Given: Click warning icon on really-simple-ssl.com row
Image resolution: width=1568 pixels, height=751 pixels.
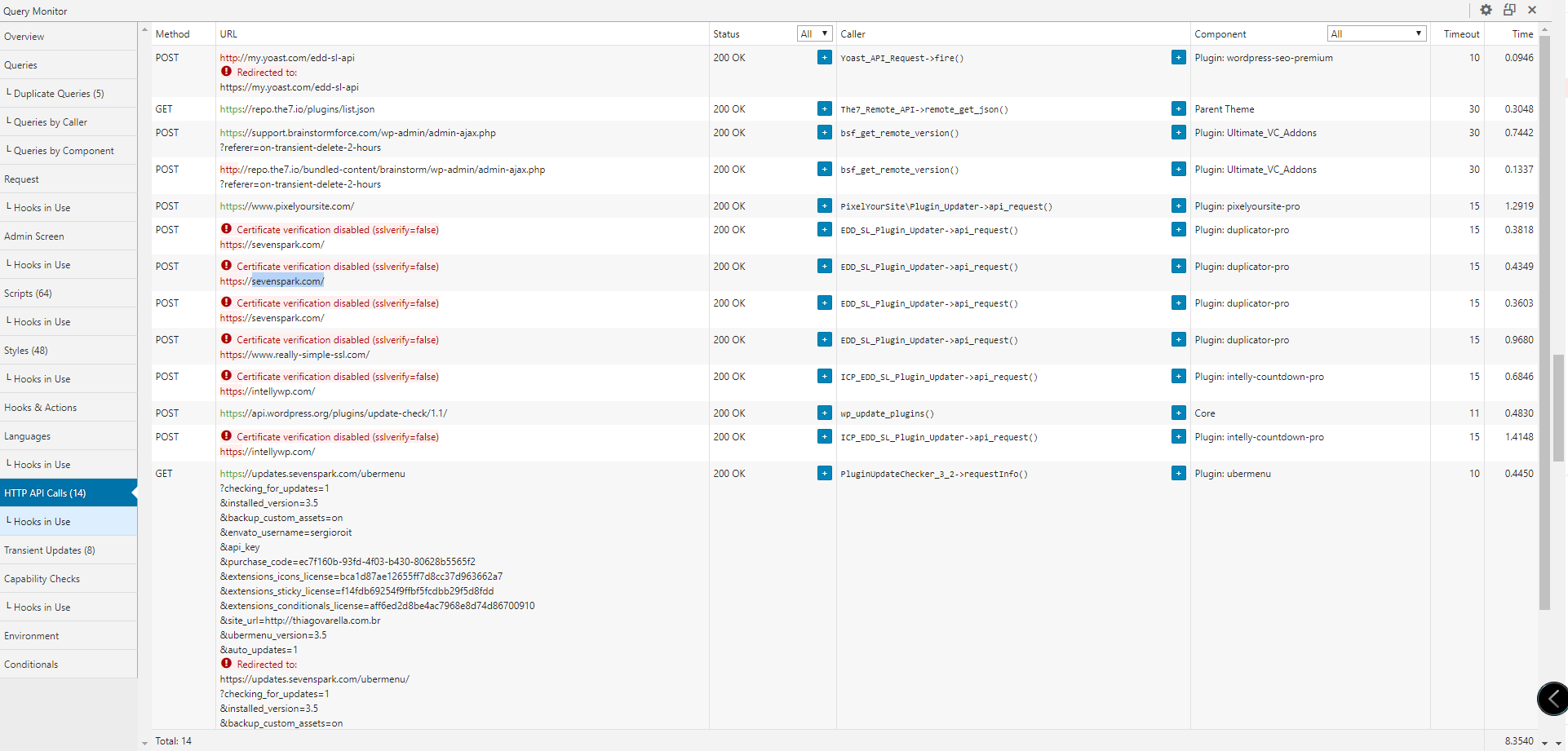Looking at the screenshot, I should [226, 339].
